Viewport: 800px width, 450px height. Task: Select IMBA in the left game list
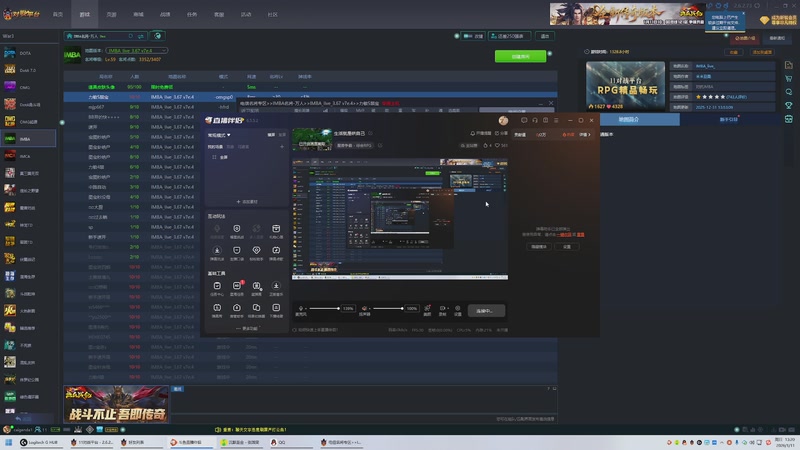coord(28,139)
